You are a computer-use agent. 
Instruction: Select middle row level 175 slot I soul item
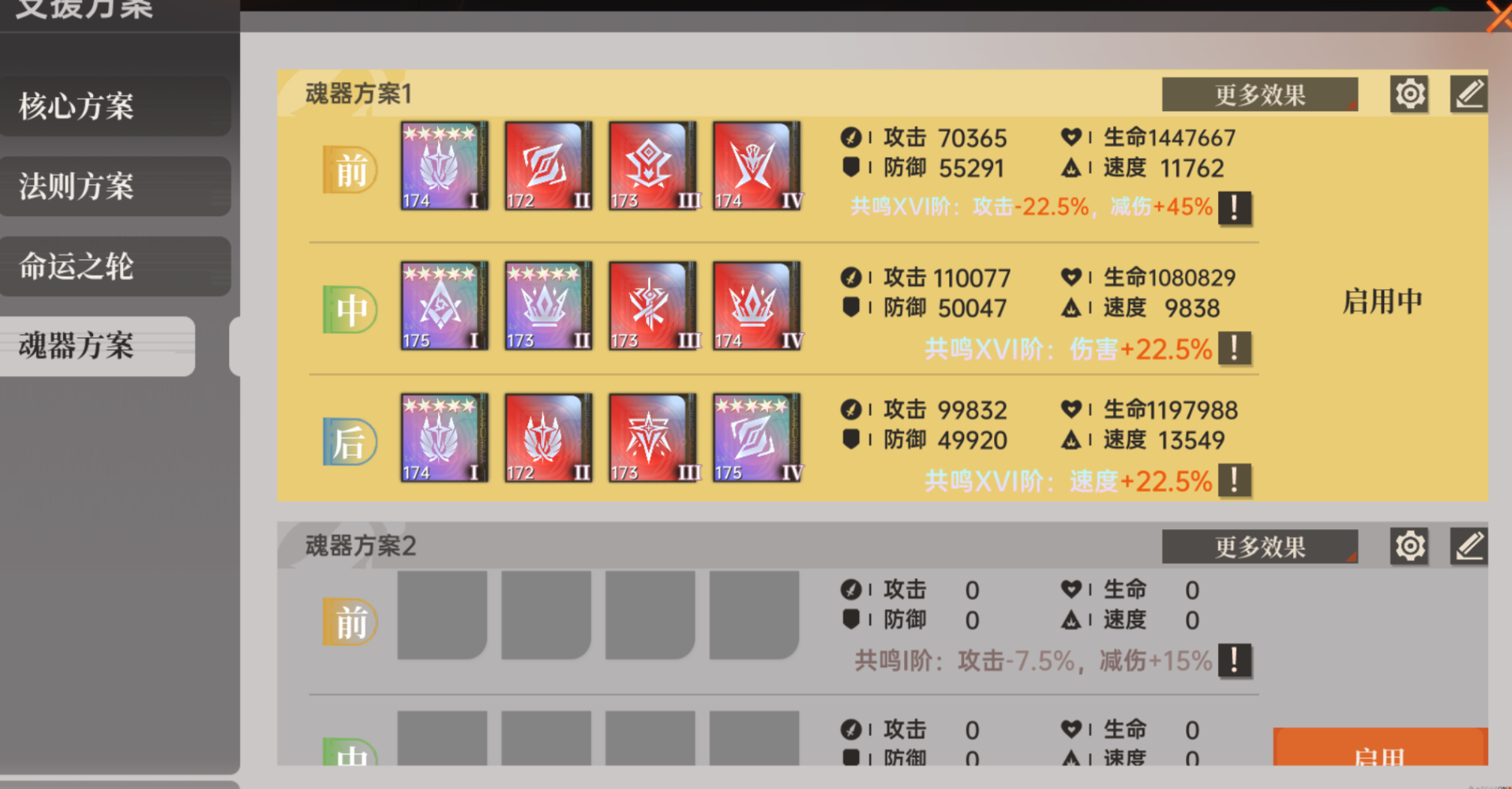coord(444,306)
